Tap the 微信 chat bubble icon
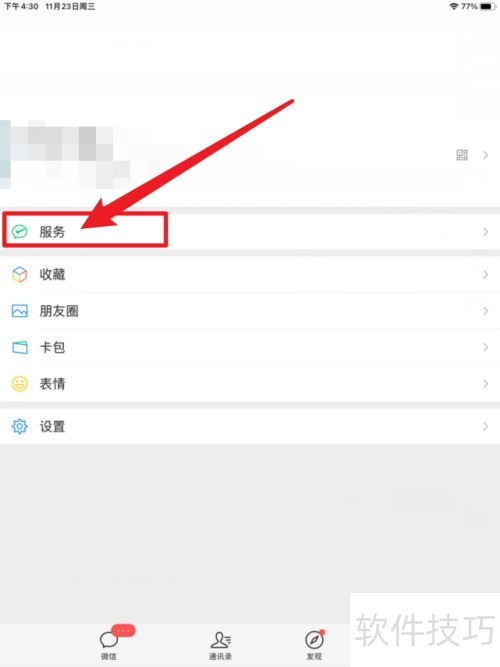Image resolution: width=500 pixels, height=667 pixels. click(x=109, y=639)
